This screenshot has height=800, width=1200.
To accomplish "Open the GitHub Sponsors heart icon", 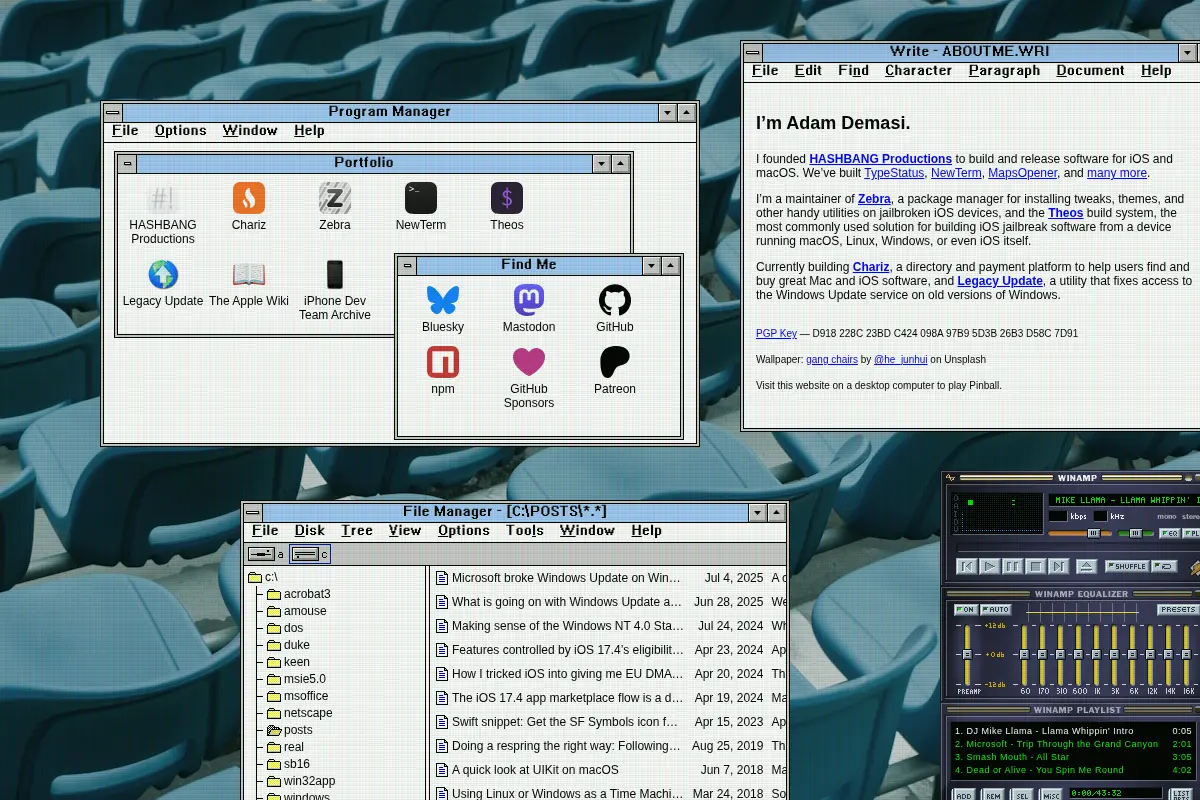I will [529, 378].
